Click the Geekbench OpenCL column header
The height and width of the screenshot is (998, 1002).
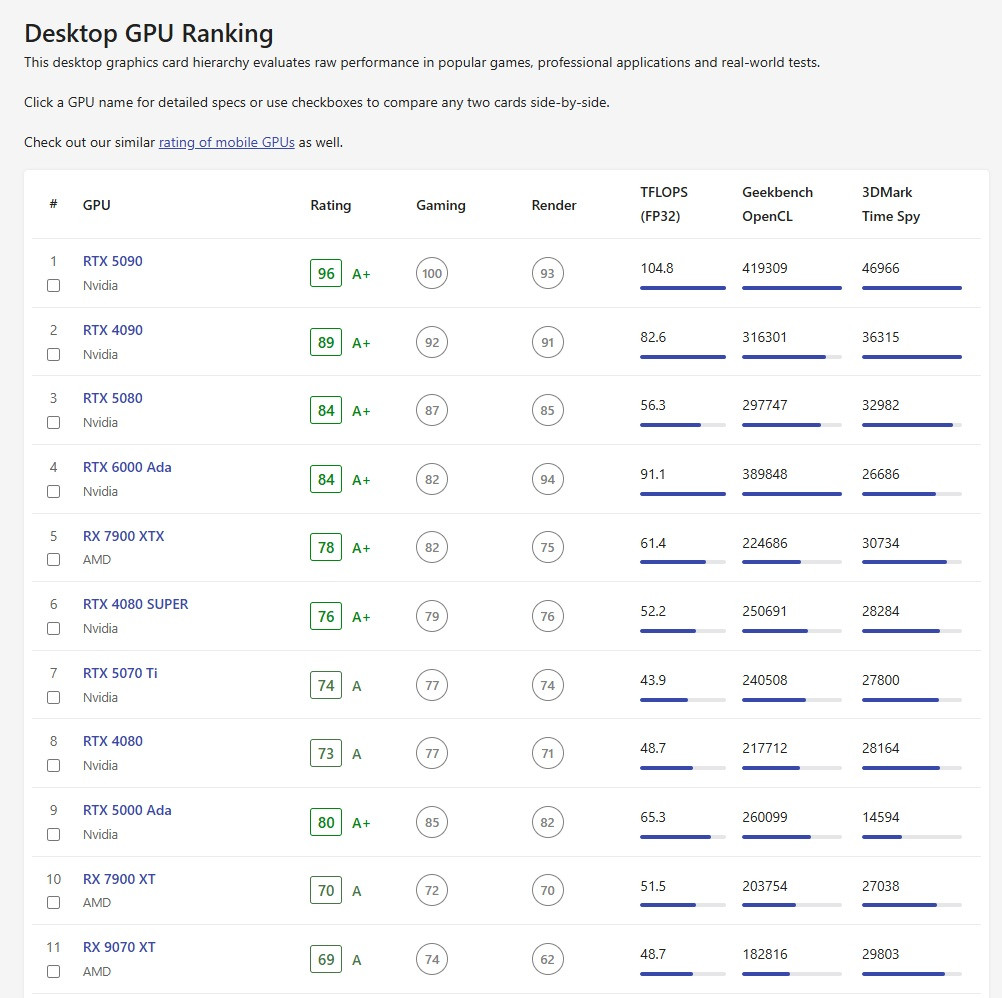tap(777, 204)
